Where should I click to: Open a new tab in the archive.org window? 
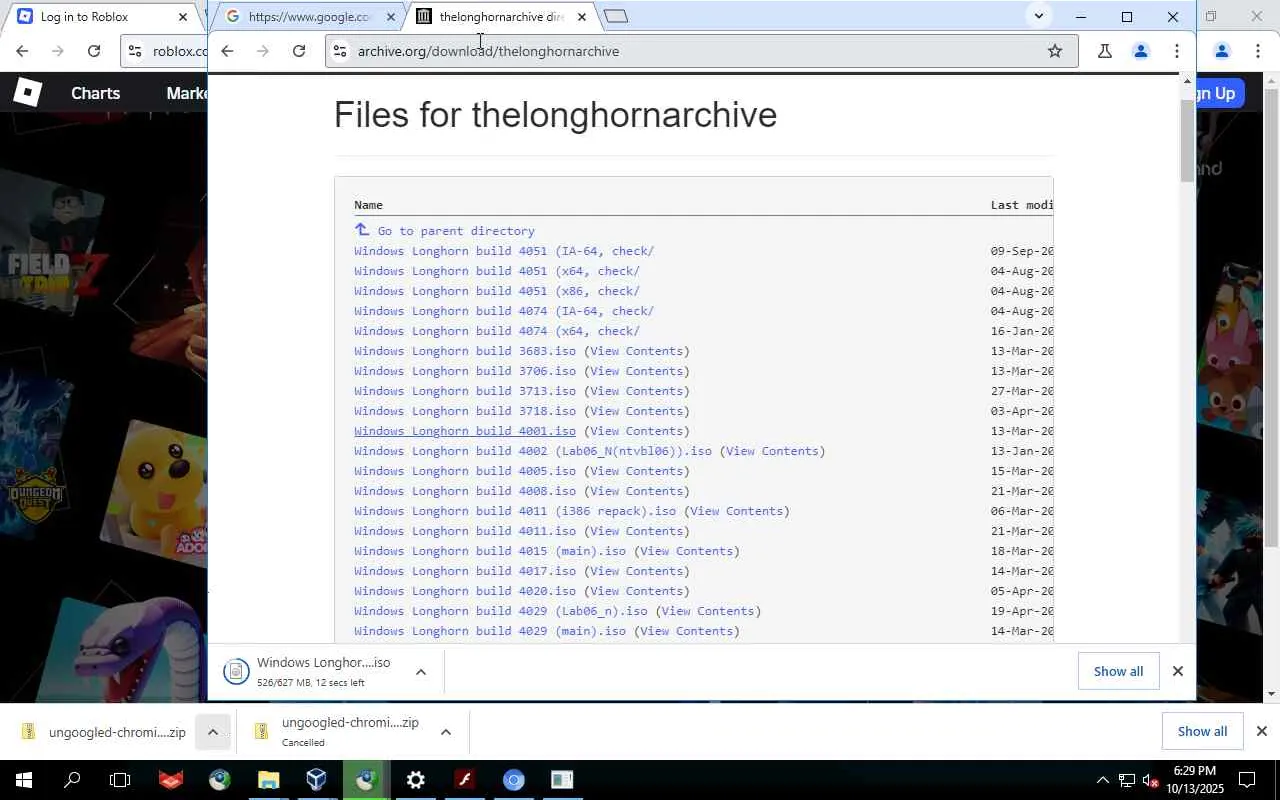point(616,17)
